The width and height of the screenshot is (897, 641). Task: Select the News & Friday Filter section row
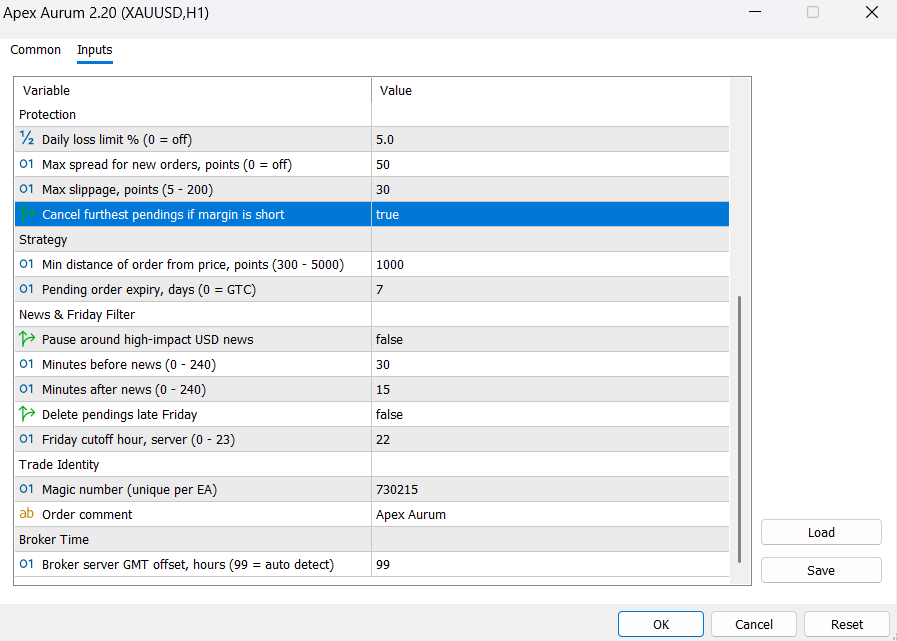(x=372, y=314)
